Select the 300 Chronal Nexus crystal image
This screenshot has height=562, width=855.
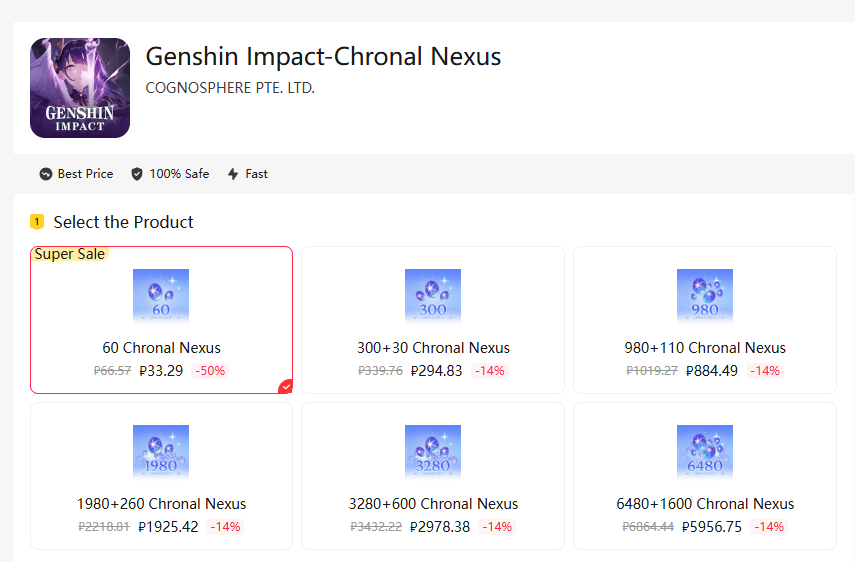tap(433, 296)
